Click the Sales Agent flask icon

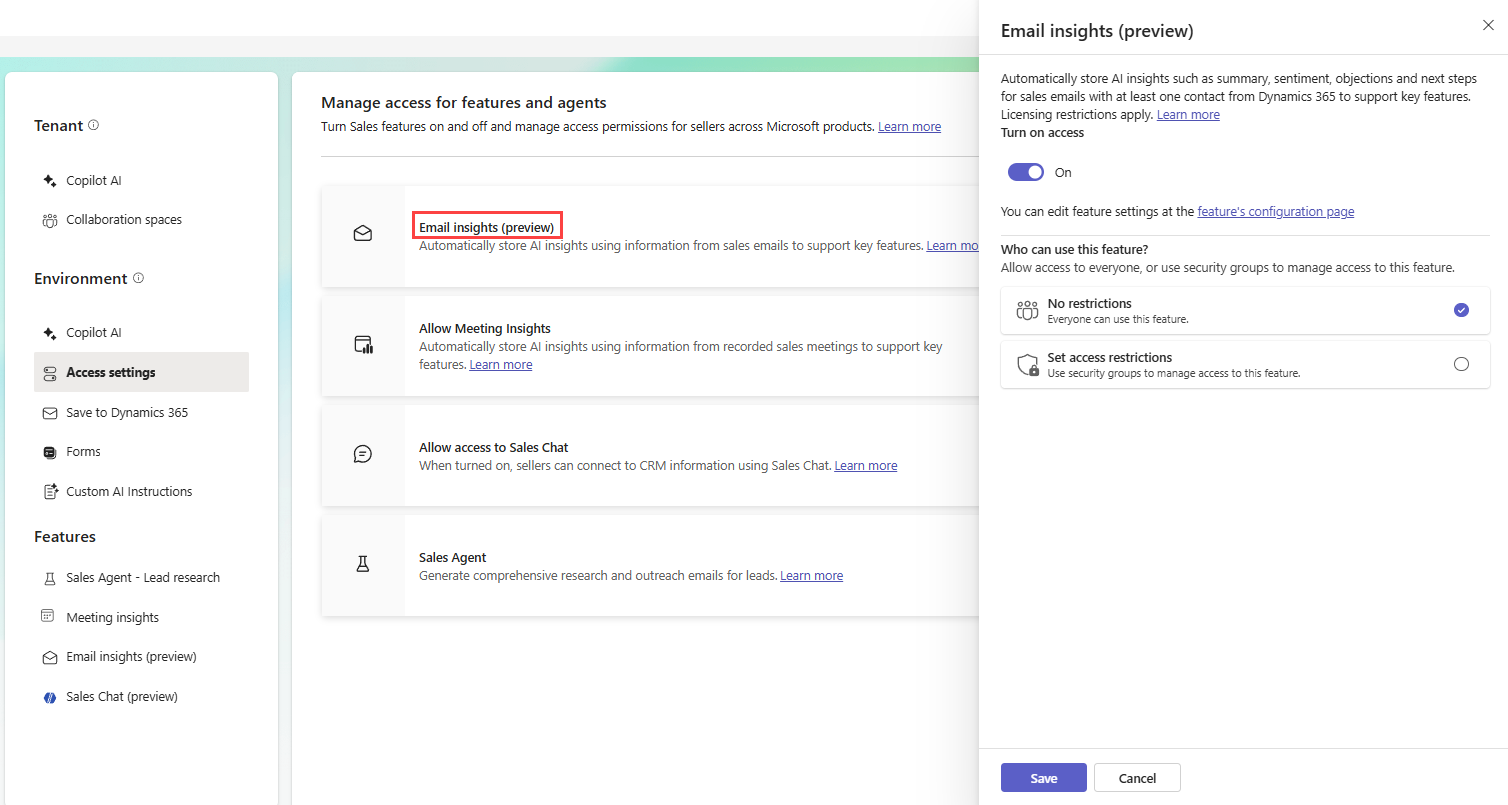[x=49, y=577]
